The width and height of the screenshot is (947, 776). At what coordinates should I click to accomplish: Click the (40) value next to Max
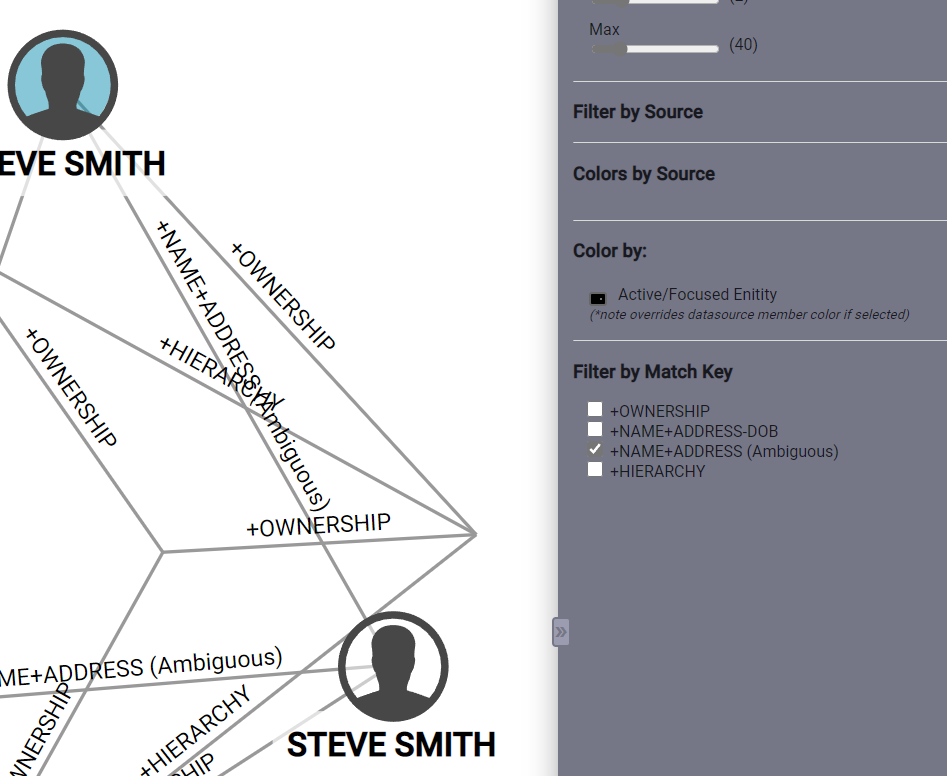743,45
